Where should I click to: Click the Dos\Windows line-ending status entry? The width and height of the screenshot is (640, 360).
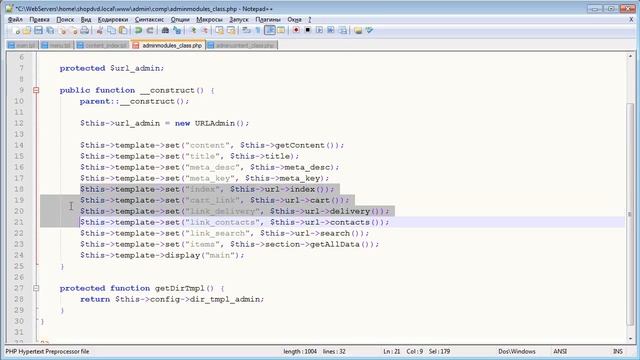[517, 351]
